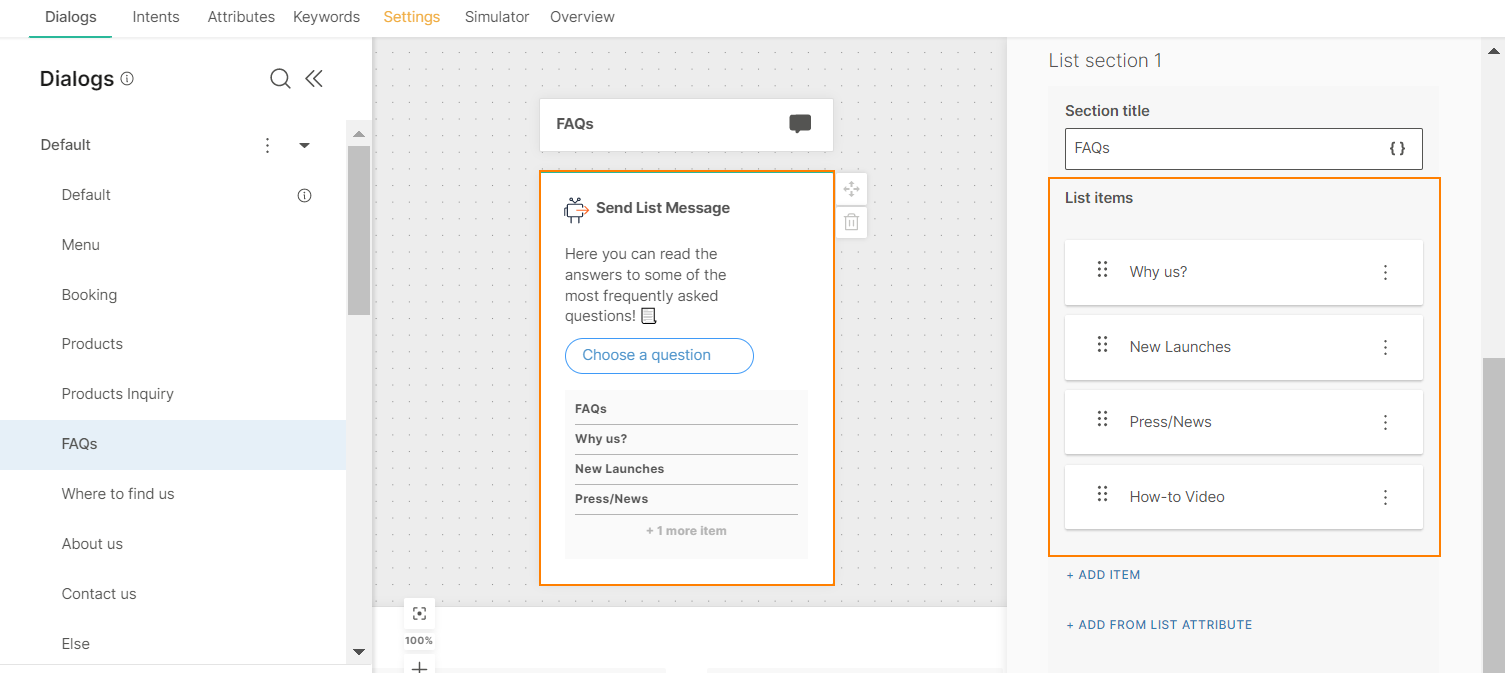Click the info icon beside the Dialogs heading
Viewport: 1505px width, 673px height.
pyautogui.click(x=128, y=77)
